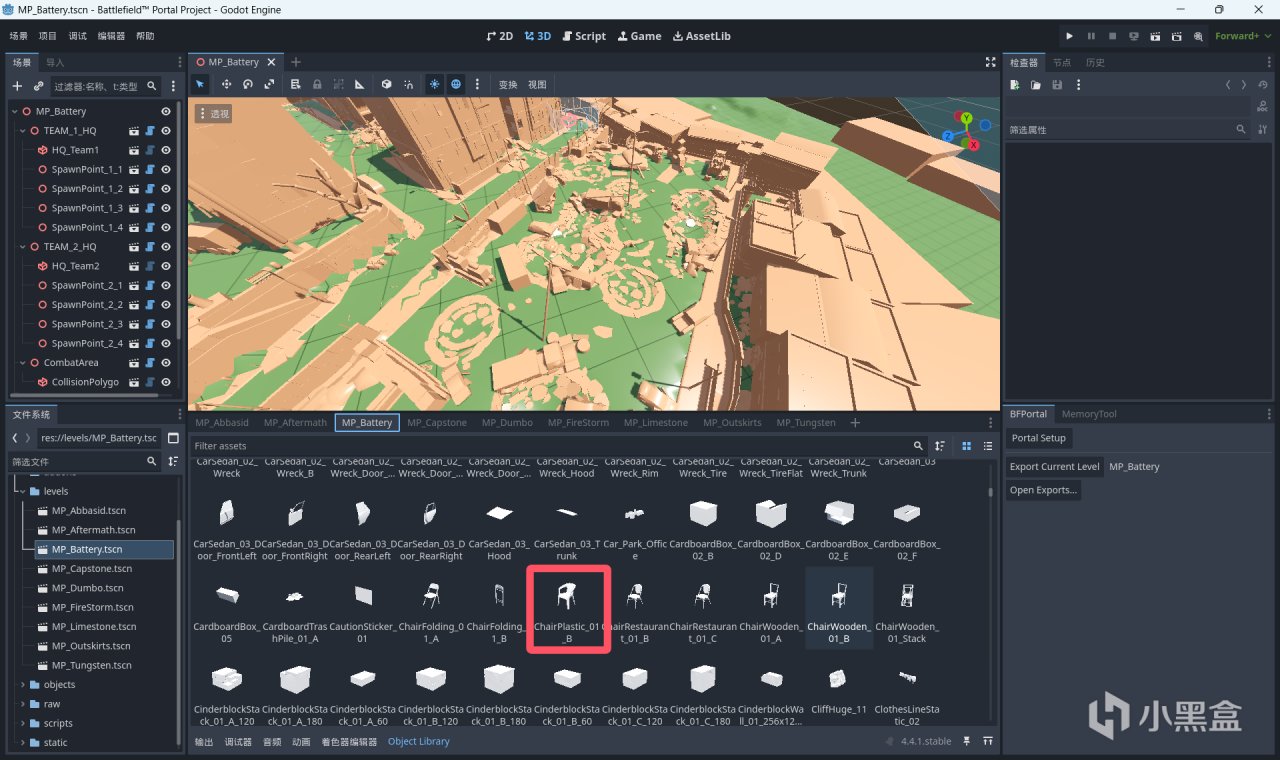Switch to the Script workspace
Image resolution: width=1280 pixels, height=760 pixels.
click(583, 36)
